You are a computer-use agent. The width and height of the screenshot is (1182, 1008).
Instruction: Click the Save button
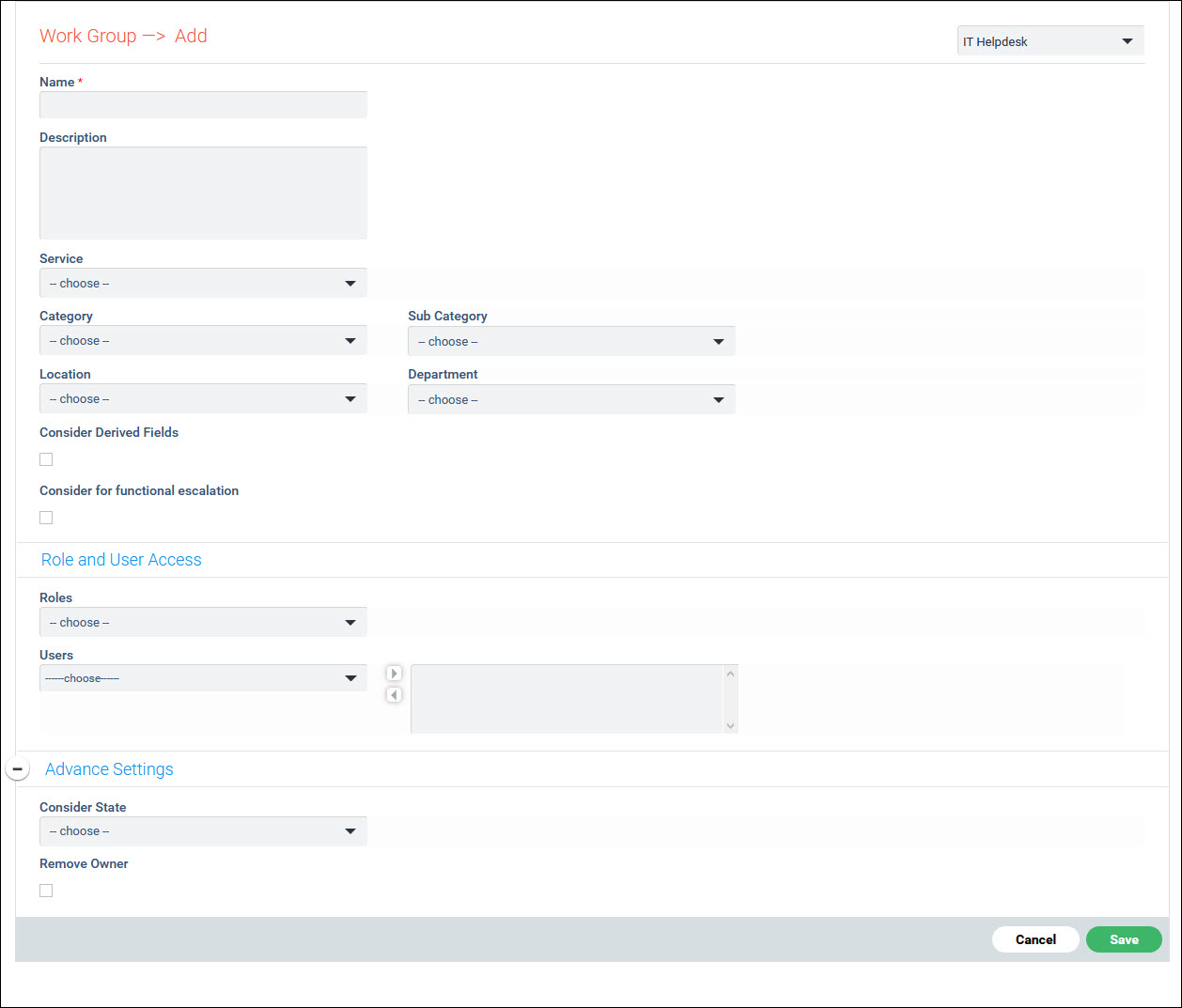(1124, 939)
